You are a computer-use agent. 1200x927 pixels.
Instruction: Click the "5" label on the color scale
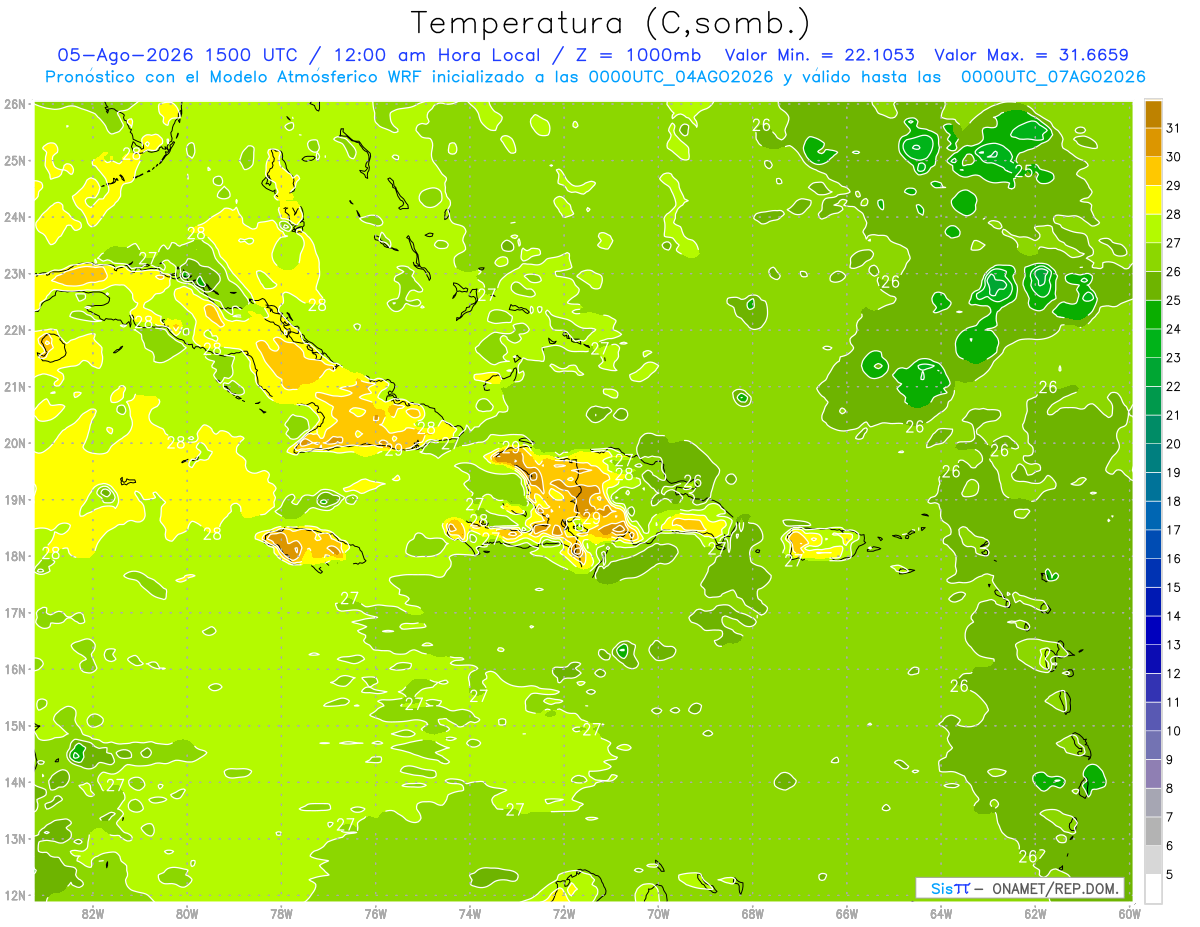click(1171, 875)
